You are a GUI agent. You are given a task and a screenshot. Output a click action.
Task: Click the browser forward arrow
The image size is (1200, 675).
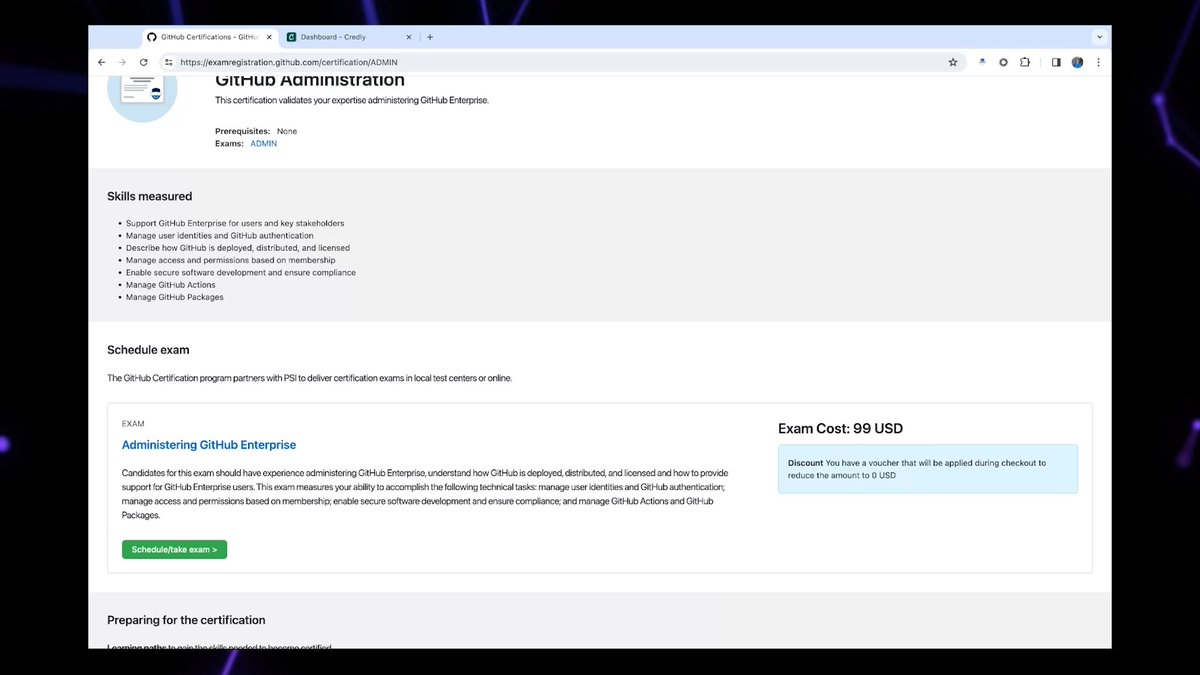122,62
